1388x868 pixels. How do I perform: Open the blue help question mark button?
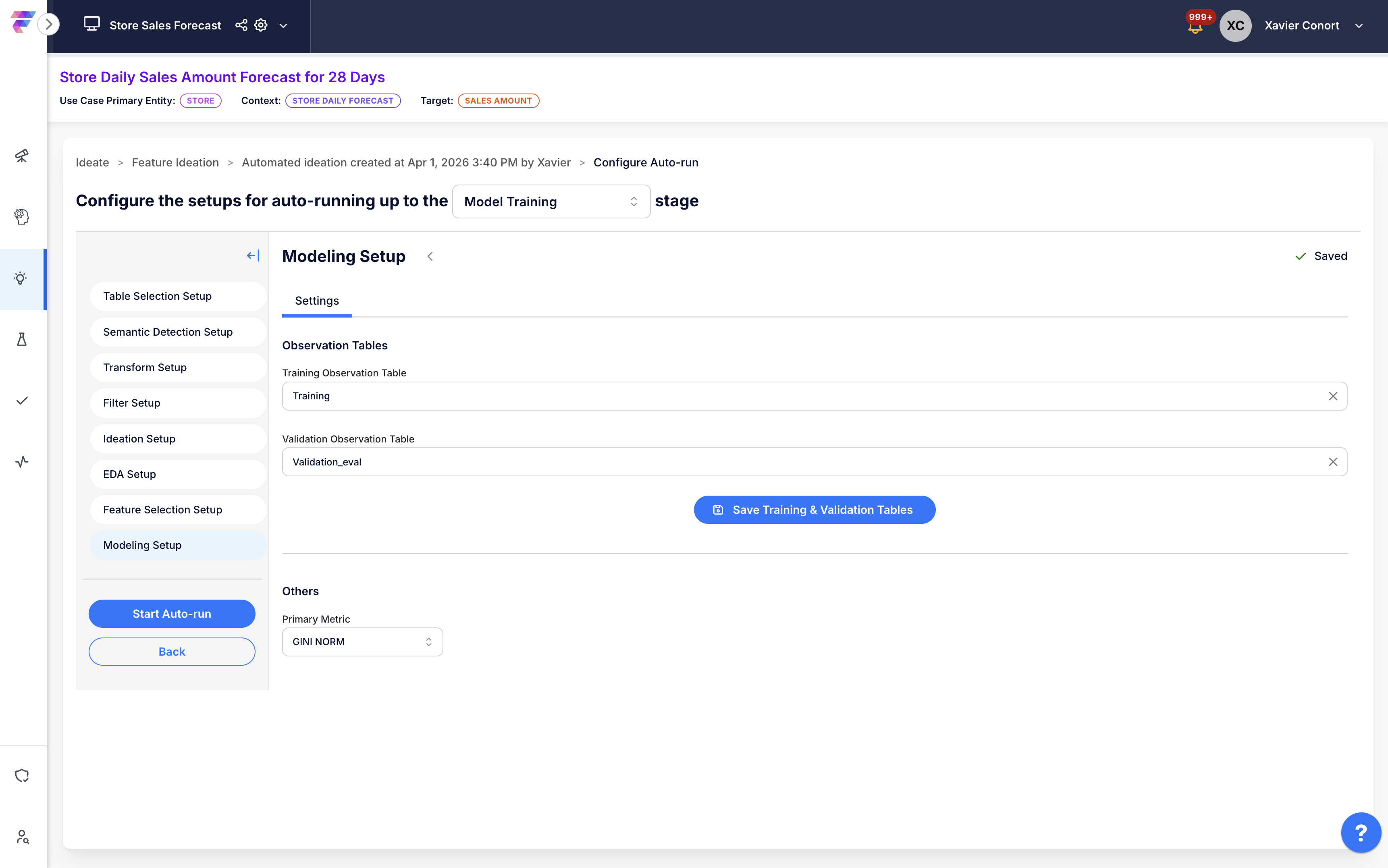pos(1361,833)
